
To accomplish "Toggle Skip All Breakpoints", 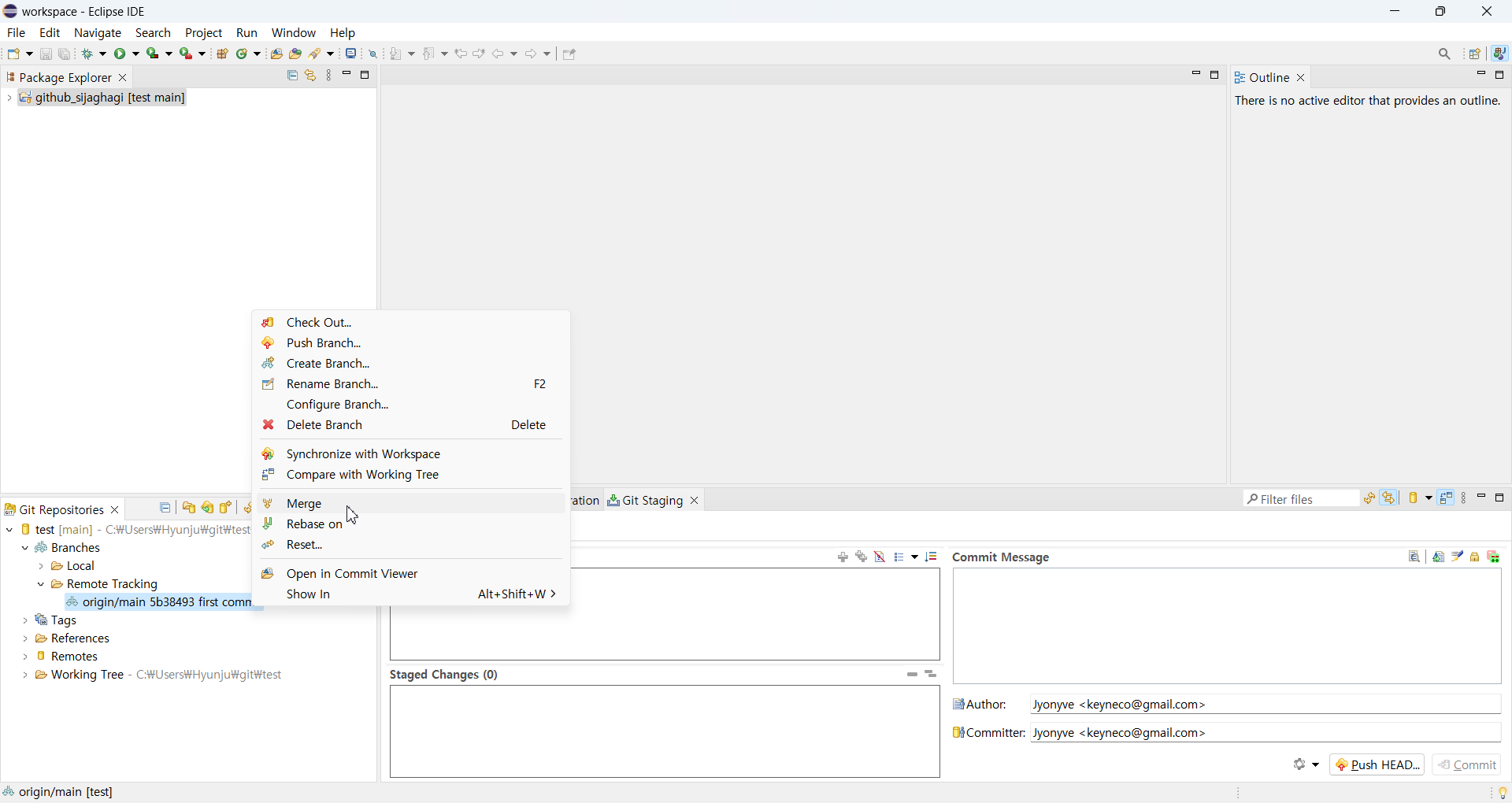I will [374, 54].
